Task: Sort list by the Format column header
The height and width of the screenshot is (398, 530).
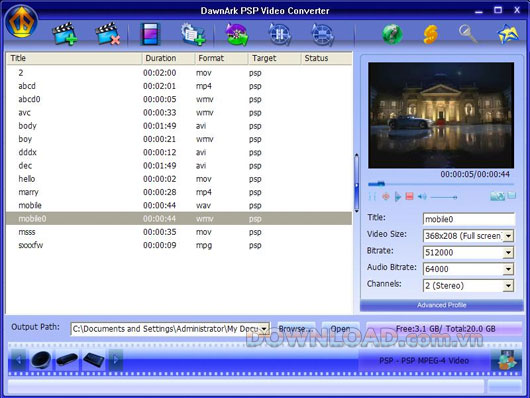Action: click(221, 58)
